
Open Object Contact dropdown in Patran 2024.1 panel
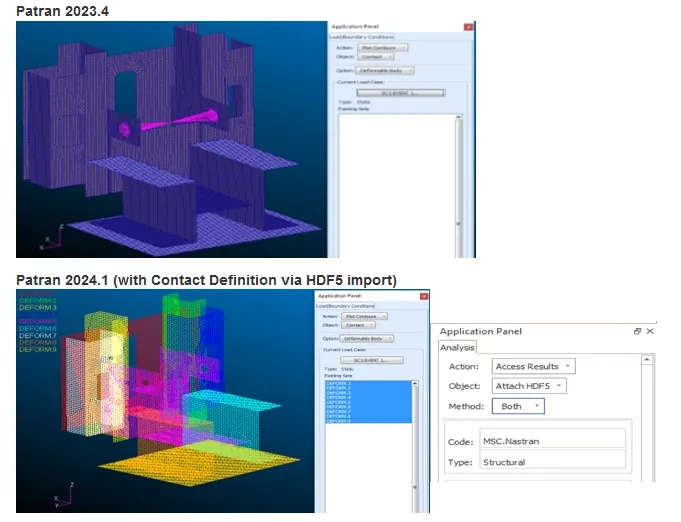tap(358, 325)
